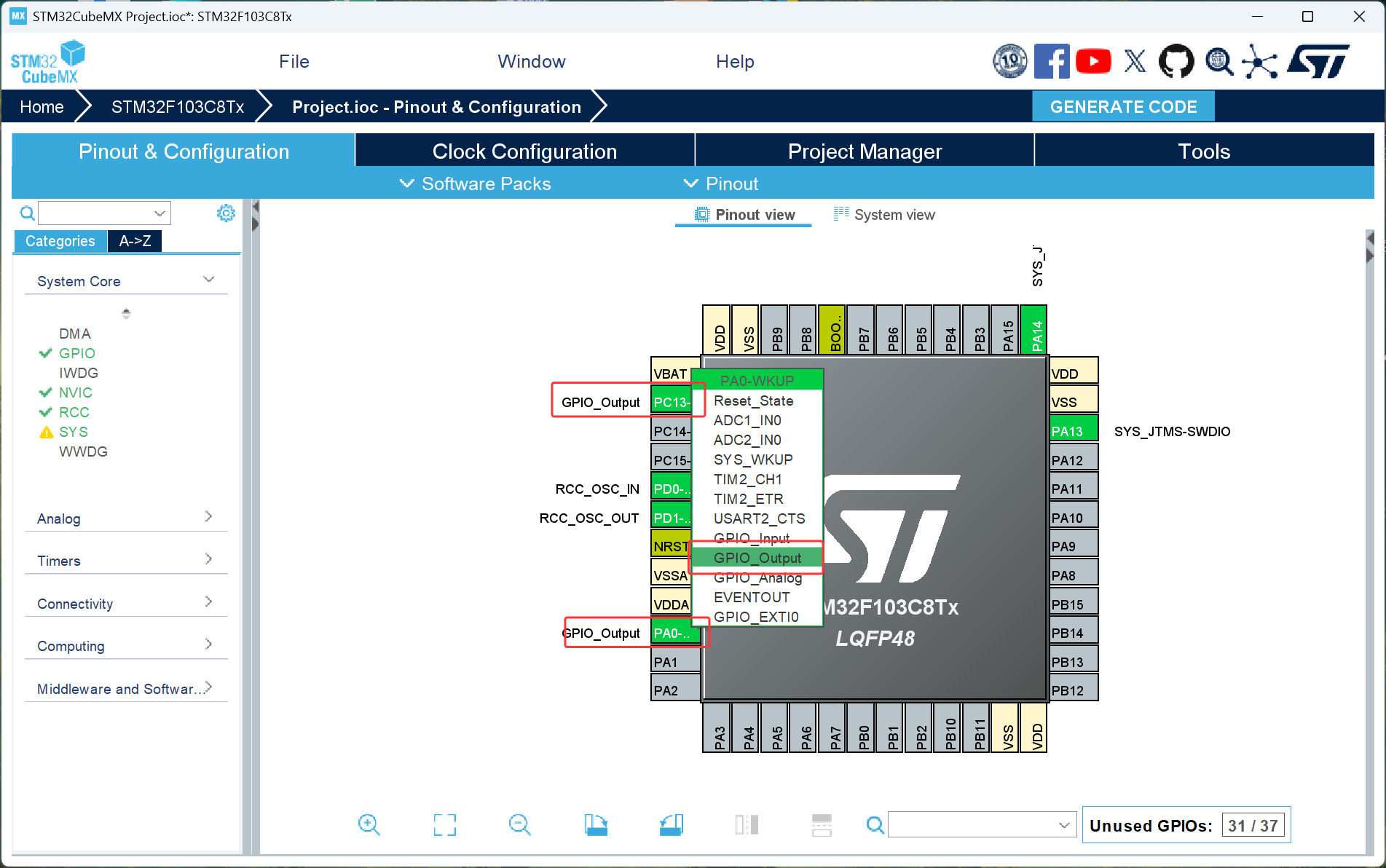Switch to A->Z peripheral listing tab
The width and height of the screenshot is (1386, 868).
[x=135, y=241]
